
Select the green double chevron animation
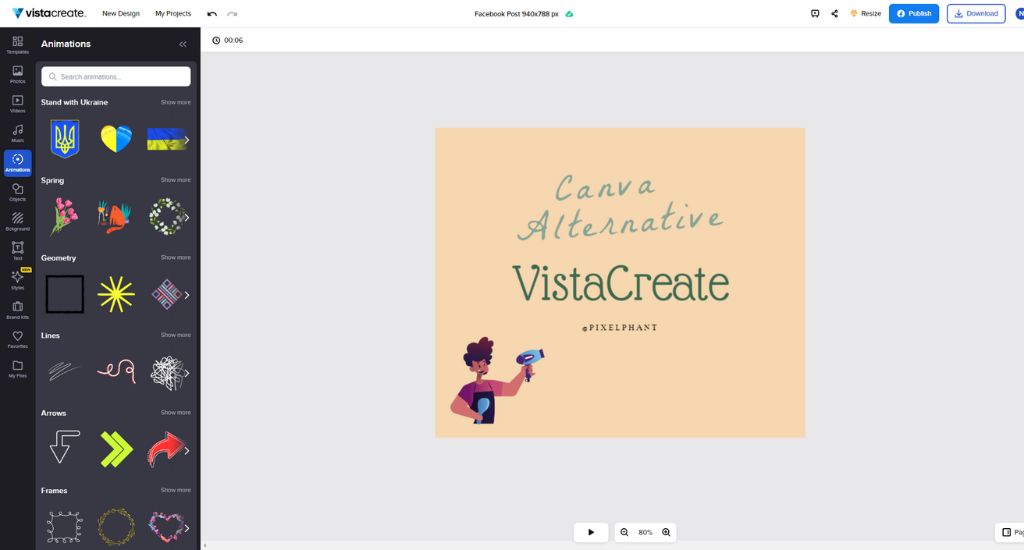116,449
